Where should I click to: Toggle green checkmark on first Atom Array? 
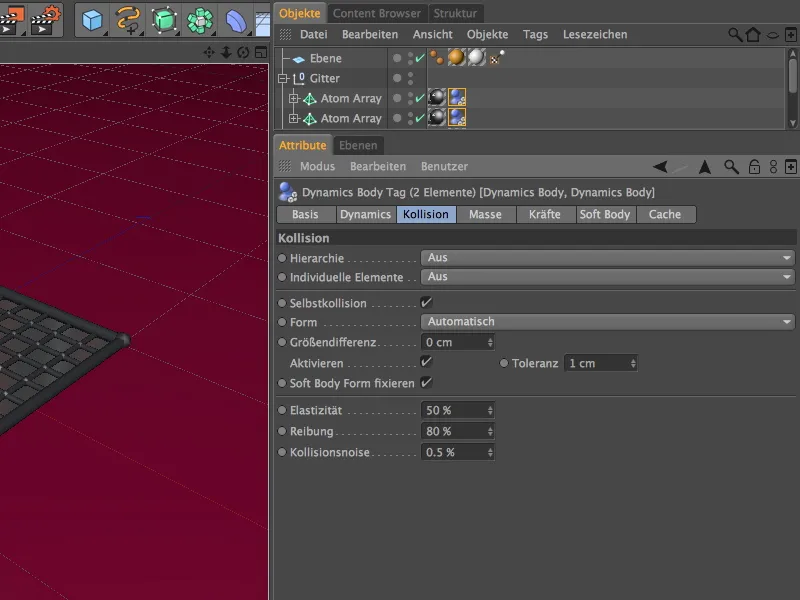(420, 98)
